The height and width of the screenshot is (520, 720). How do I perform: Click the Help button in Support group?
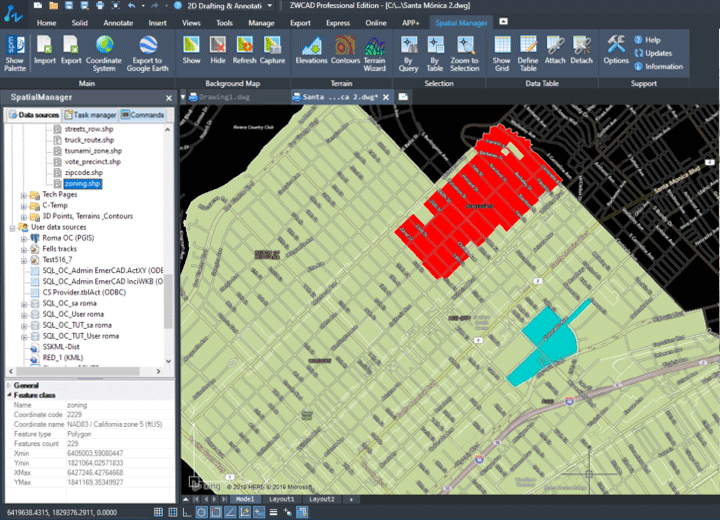[647, 40]
